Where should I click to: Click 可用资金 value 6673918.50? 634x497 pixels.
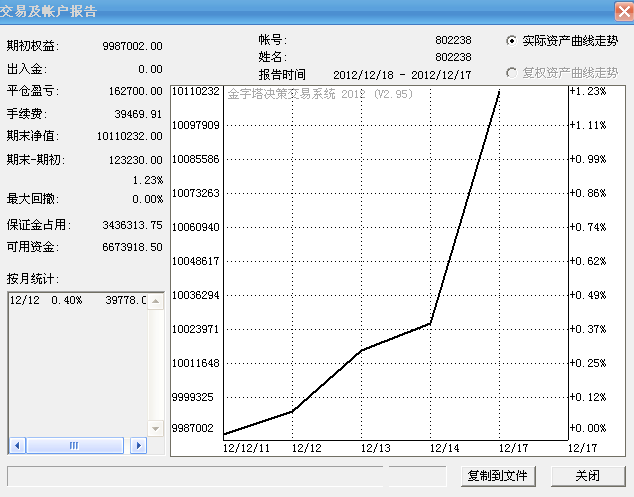tap(133, 247)
